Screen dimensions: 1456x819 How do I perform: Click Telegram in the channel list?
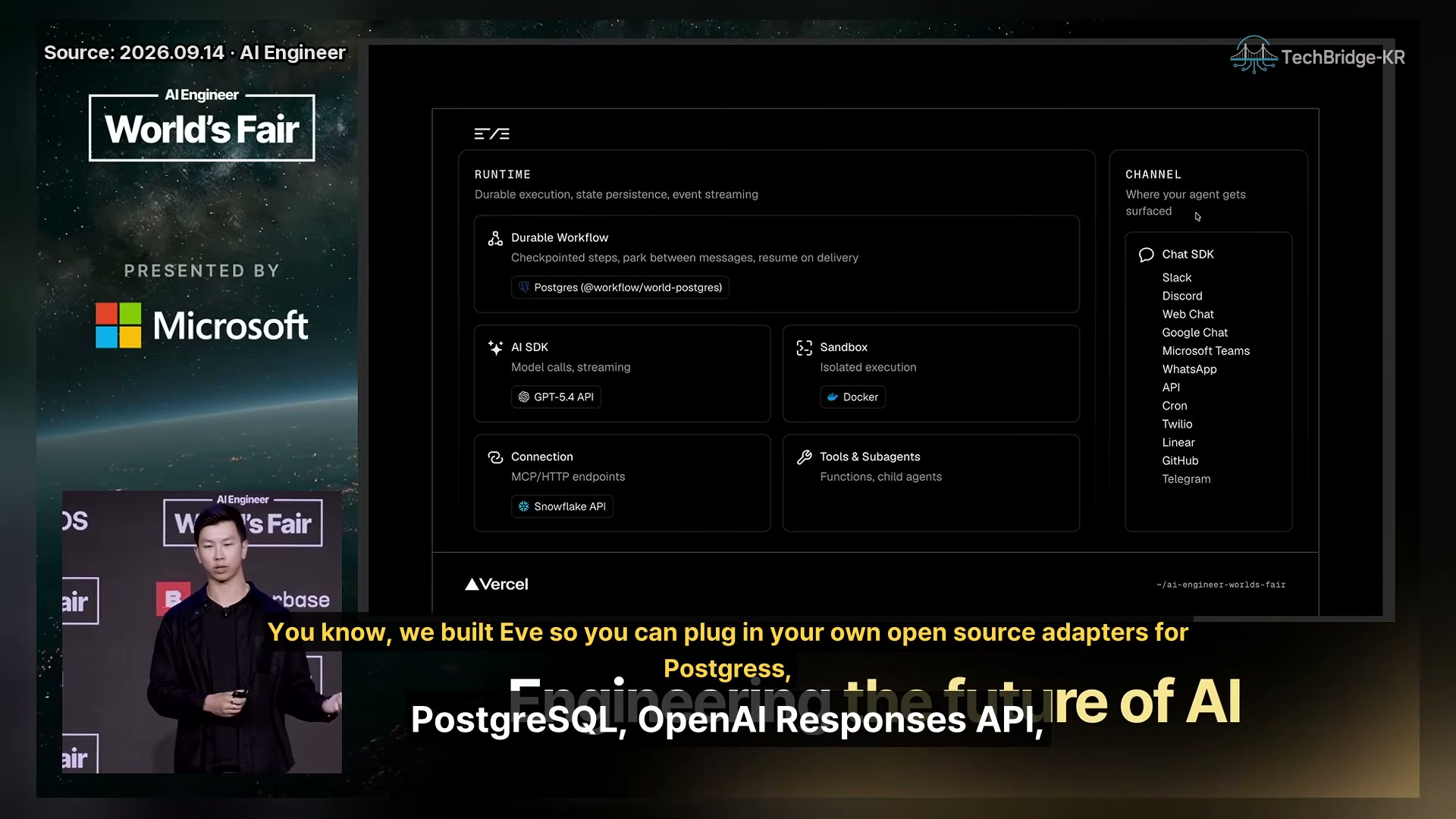tap(1186, 479)
